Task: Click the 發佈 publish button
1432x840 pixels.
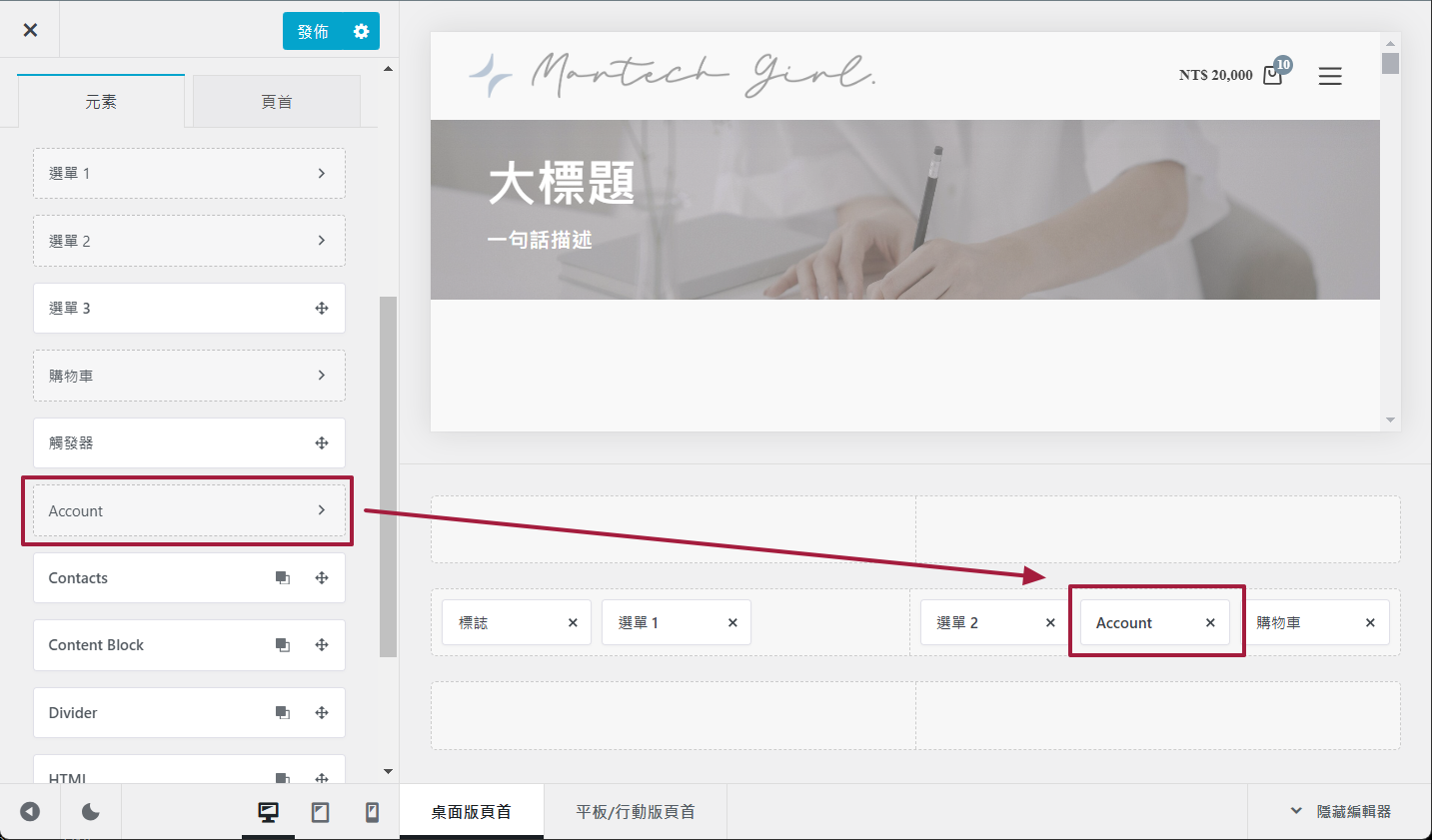Action: pyautogui.click(x=313, y=32)
